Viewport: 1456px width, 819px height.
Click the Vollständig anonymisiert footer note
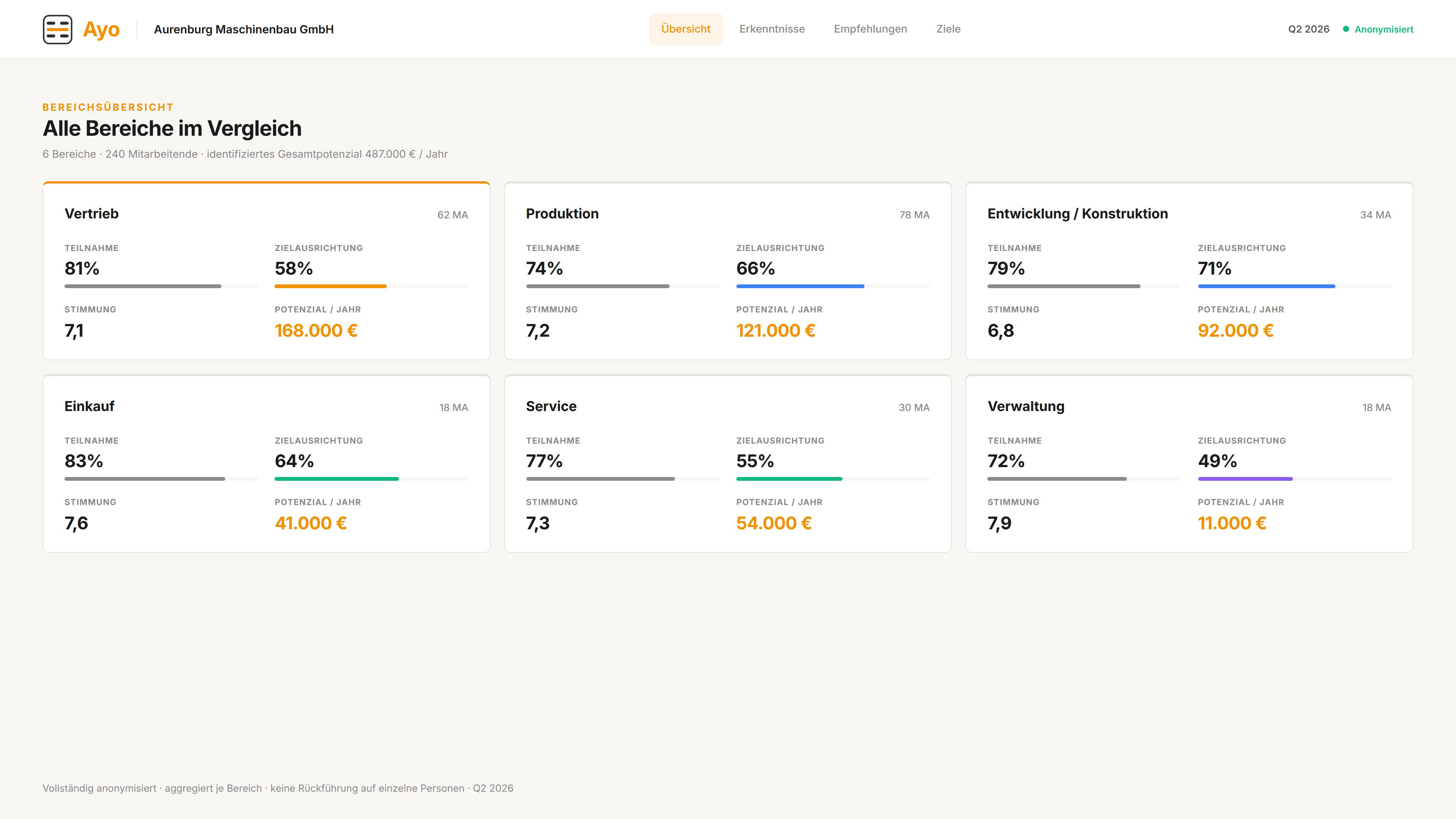pyautogui.click(x=278, y=789)
